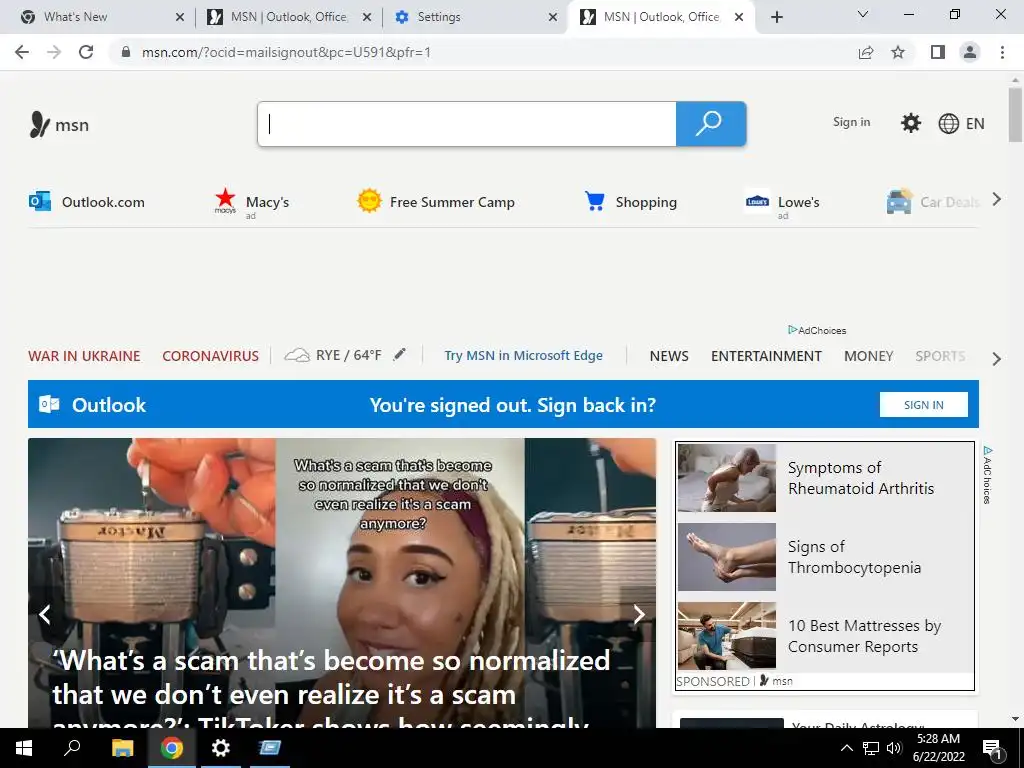Image resolution: width=1024 pixels, height=768 pixels.
Task: Open a new browser tab
Action: [776, 17]
